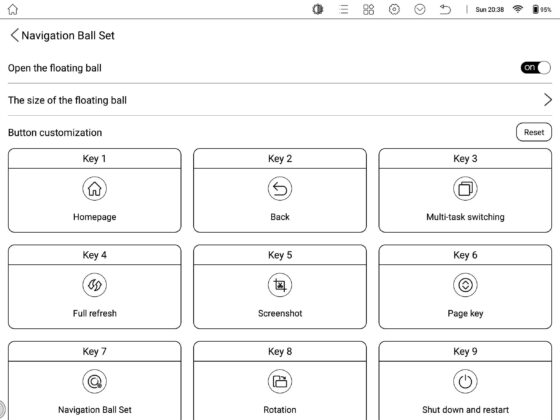560x420 pixels.
Task: Open the apps grid in the status bar
Action: point(368,9)
